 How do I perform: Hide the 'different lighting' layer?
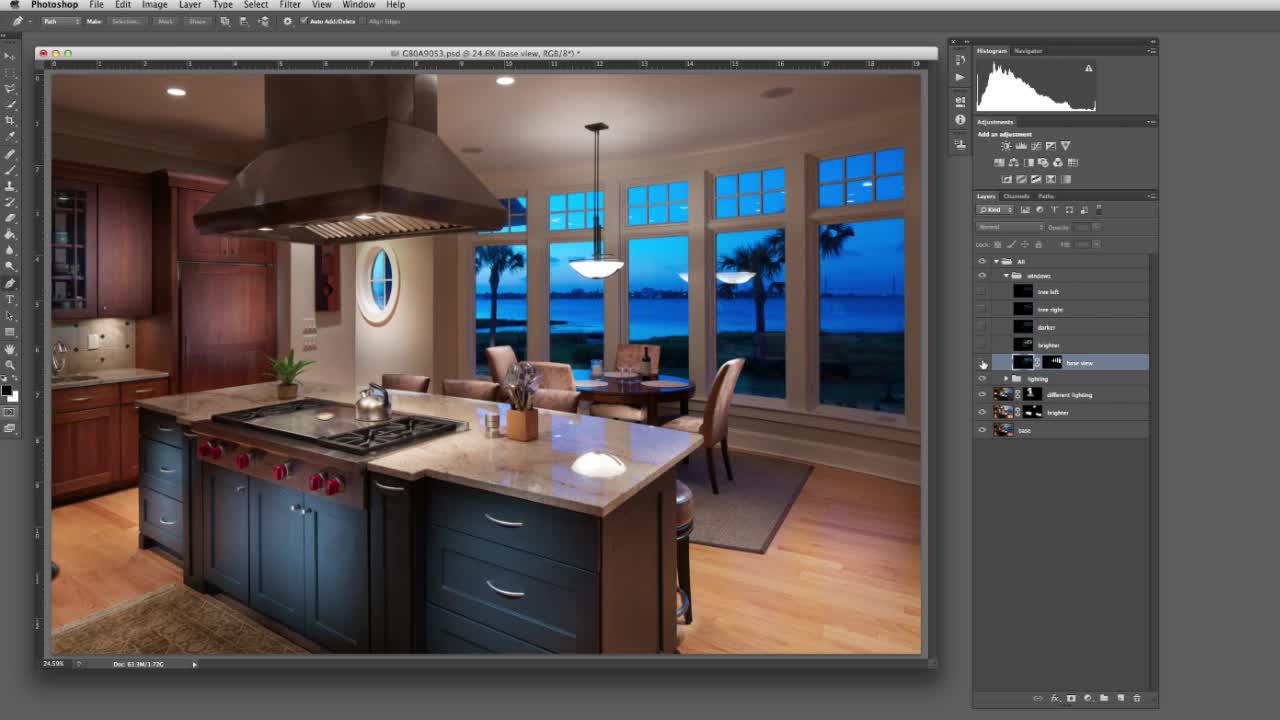pyautogui.click(x=982, y=395)
